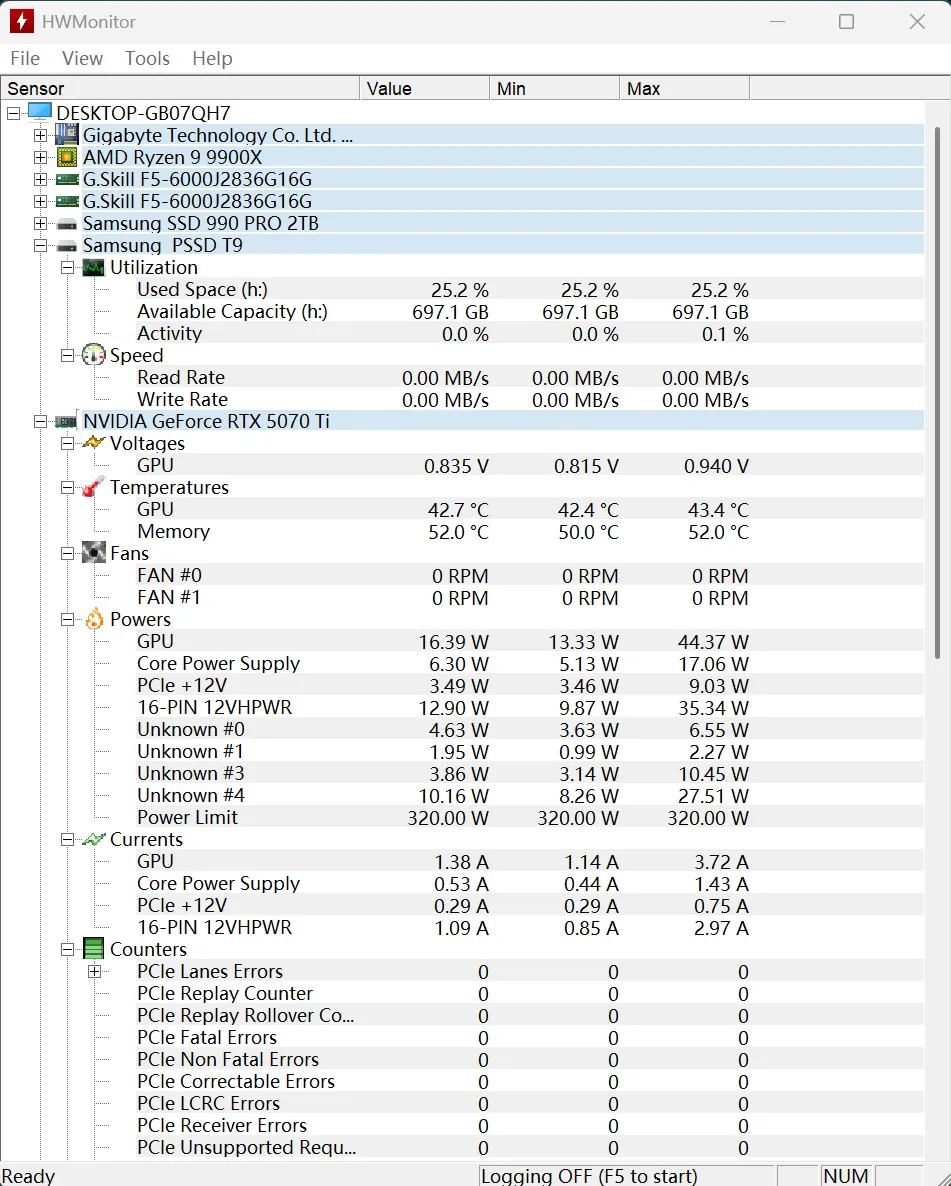Click the Samsung SSD 990 PRO drive icon
The width and height of the screenshot is (951, 1186).
67,224
